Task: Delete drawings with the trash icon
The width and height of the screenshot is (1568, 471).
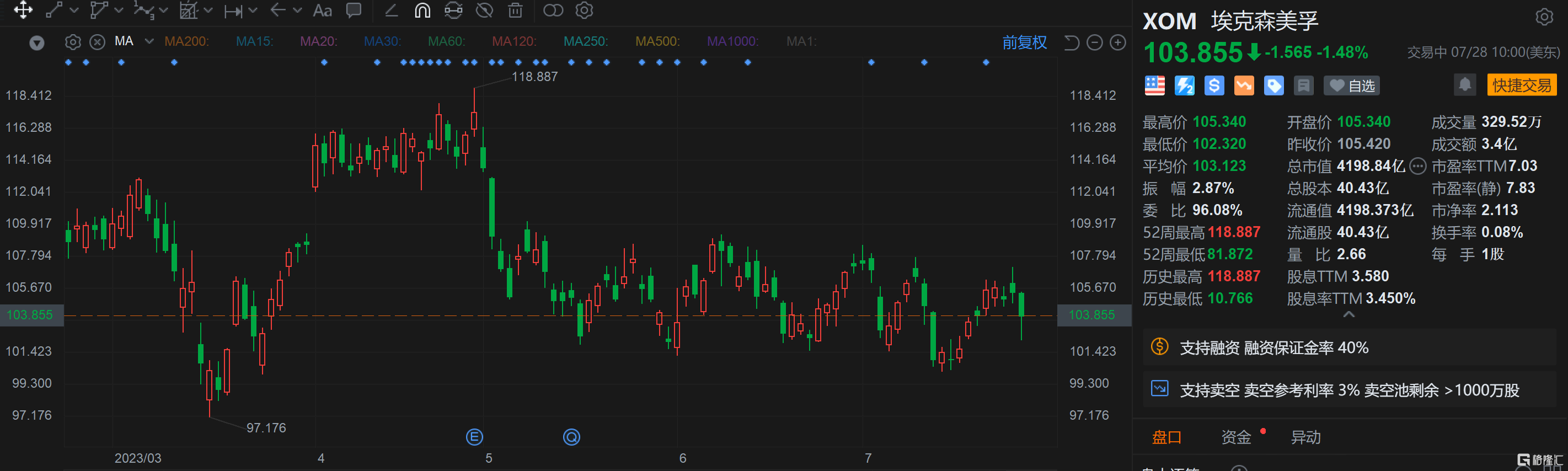Action: (x=516, y=10)
